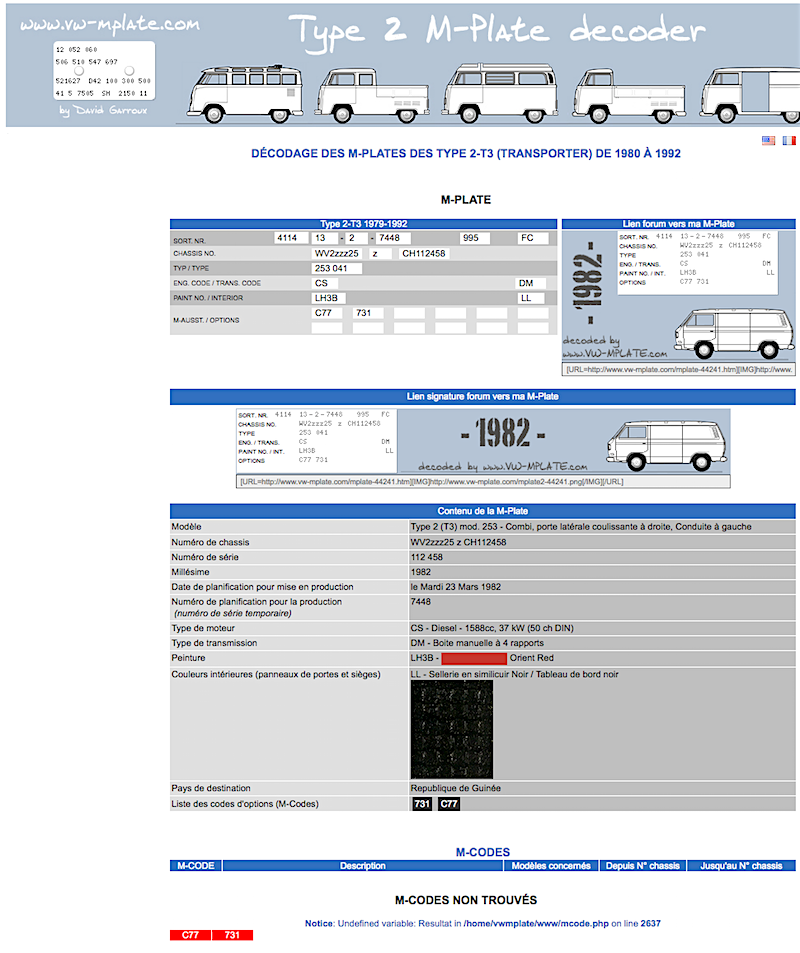Click the SORT NR field containing 995

[475, 238]
